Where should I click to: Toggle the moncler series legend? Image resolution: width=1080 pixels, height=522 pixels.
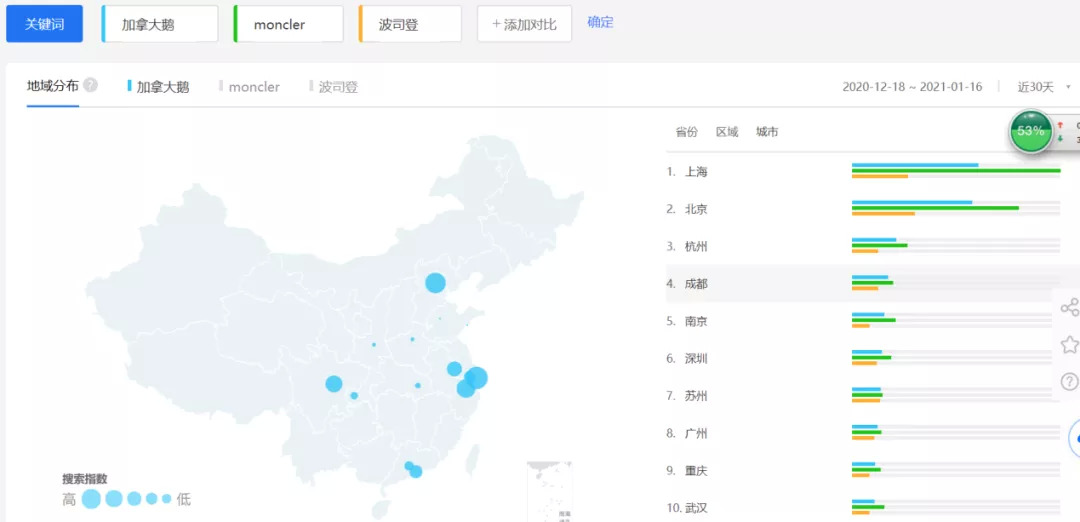249,87
